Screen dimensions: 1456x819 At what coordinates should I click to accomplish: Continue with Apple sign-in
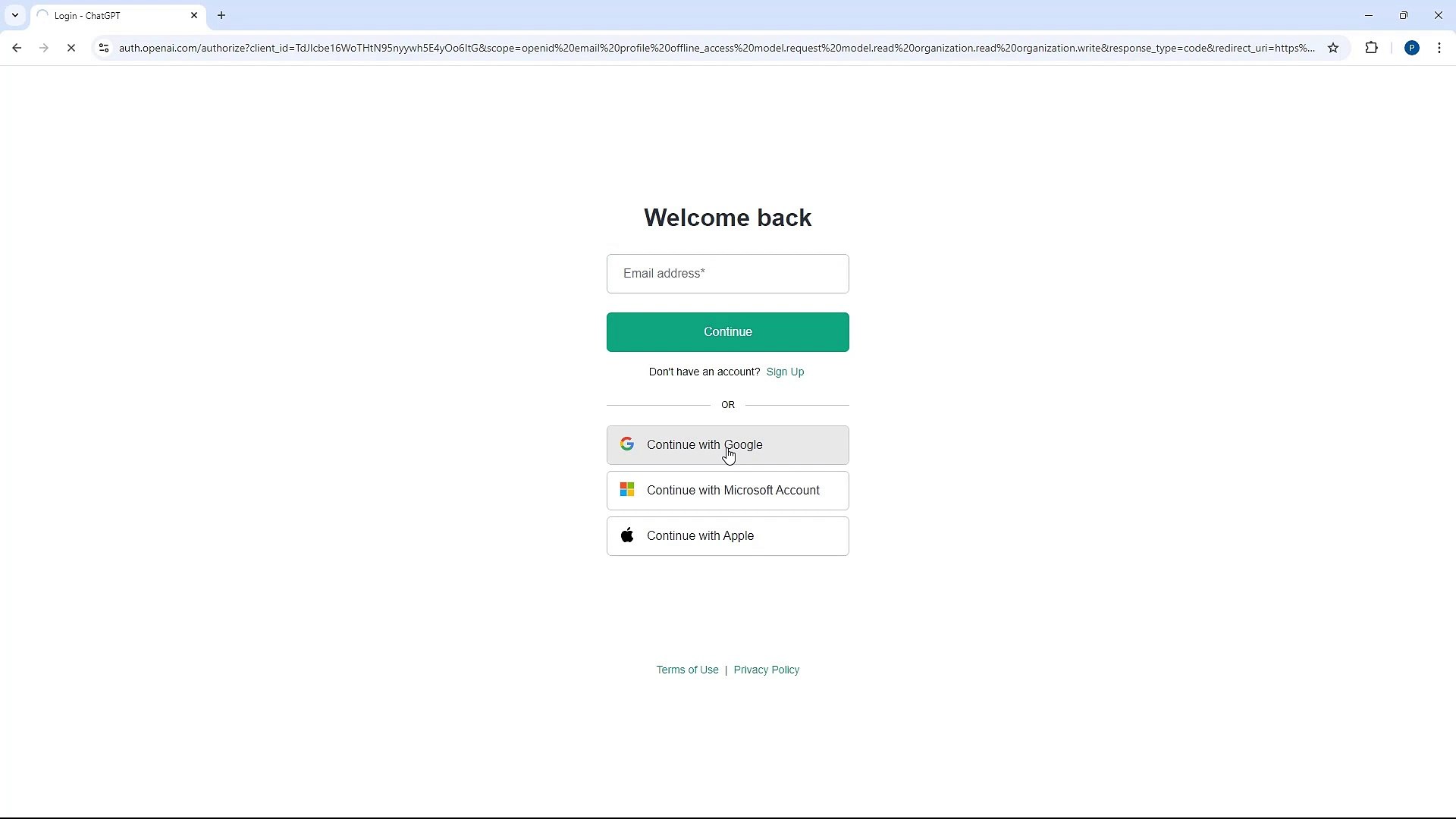click(727, 536)
